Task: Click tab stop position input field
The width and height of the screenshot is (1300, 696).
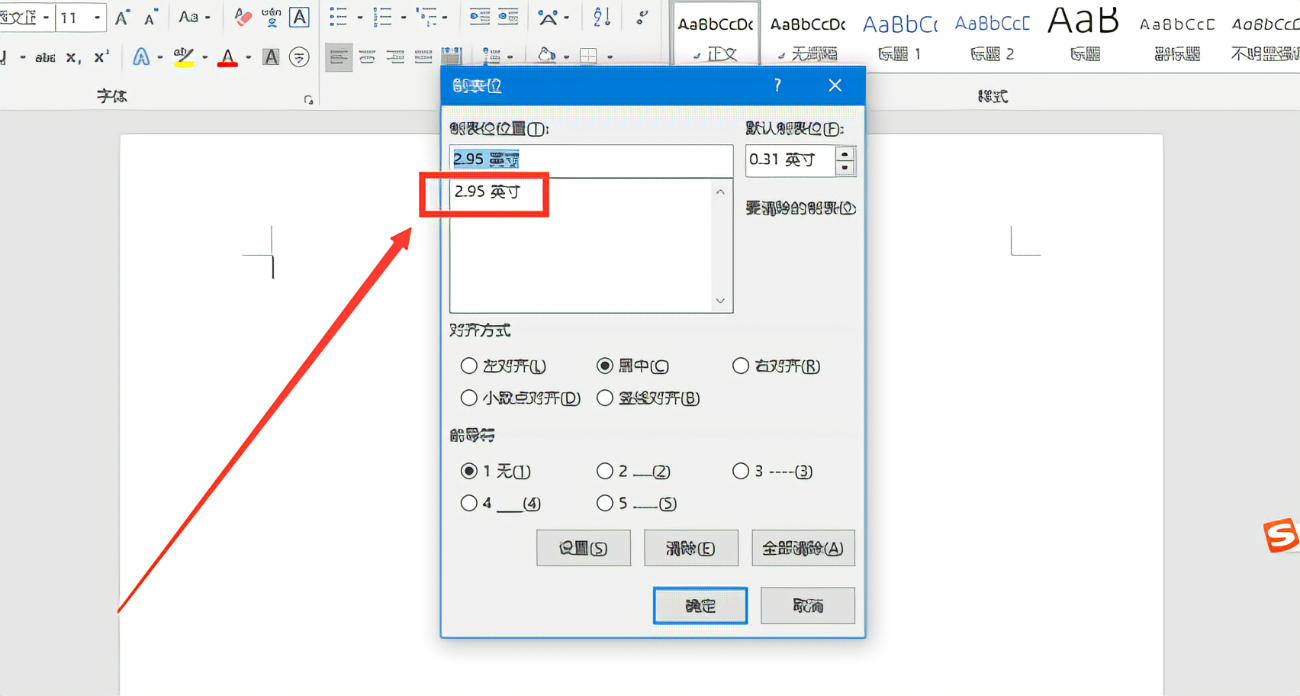Action: coord(591,159)
